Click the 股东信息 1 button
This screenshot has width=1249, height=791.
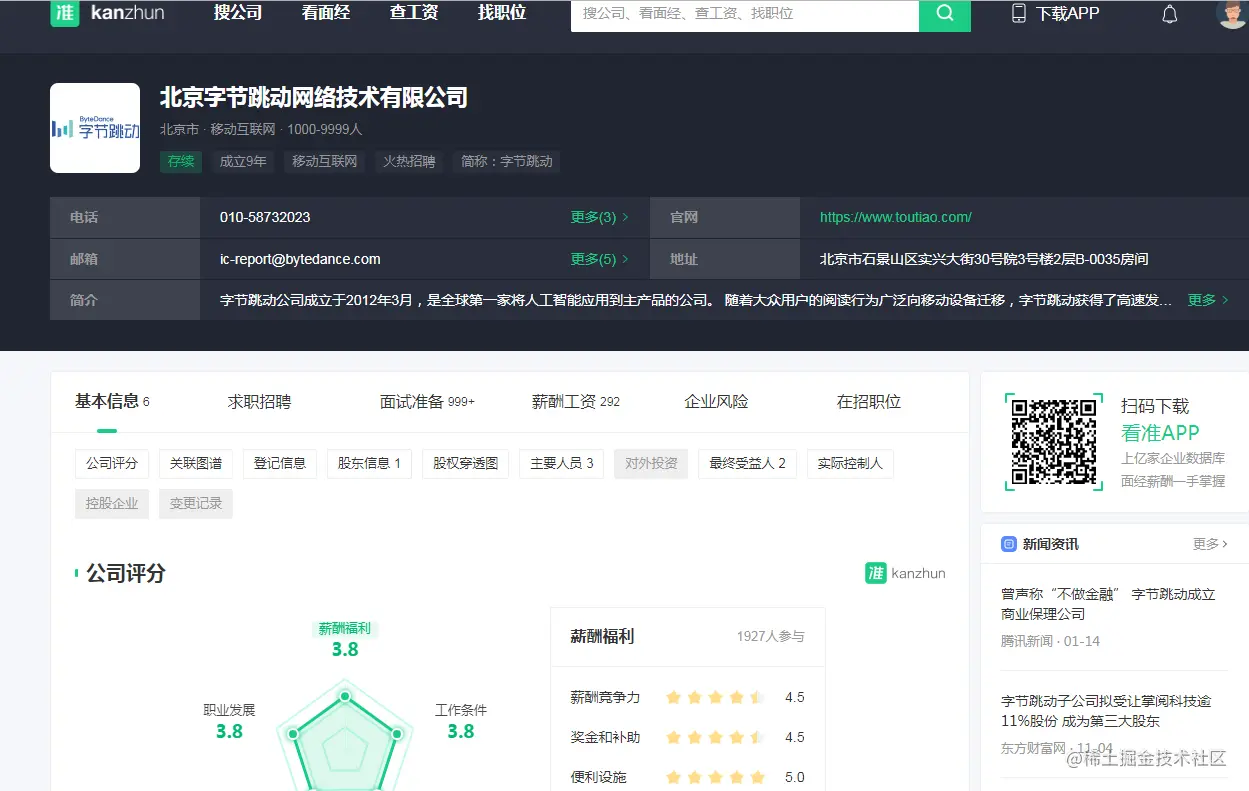pos(369,464)
